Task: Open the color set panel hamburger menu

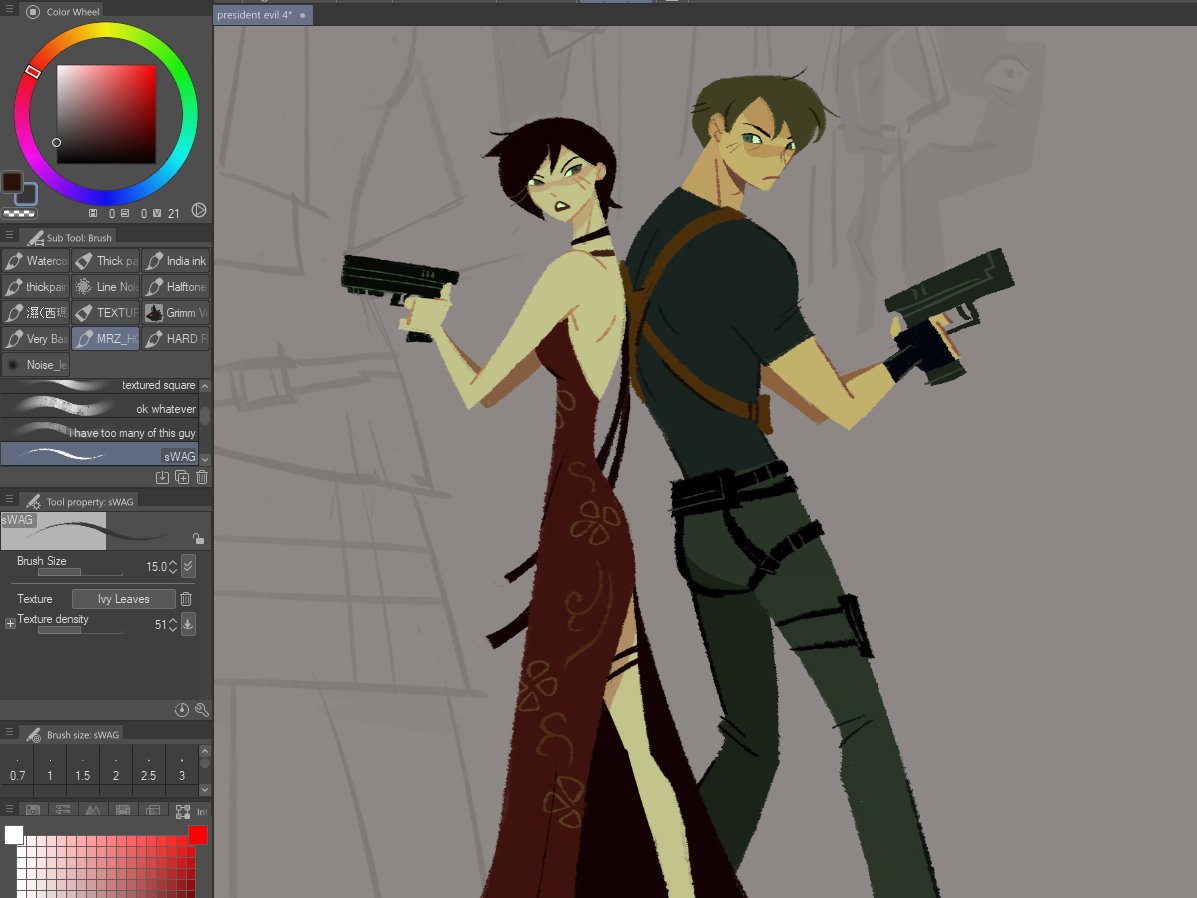Action: click(x=9, y=809)
